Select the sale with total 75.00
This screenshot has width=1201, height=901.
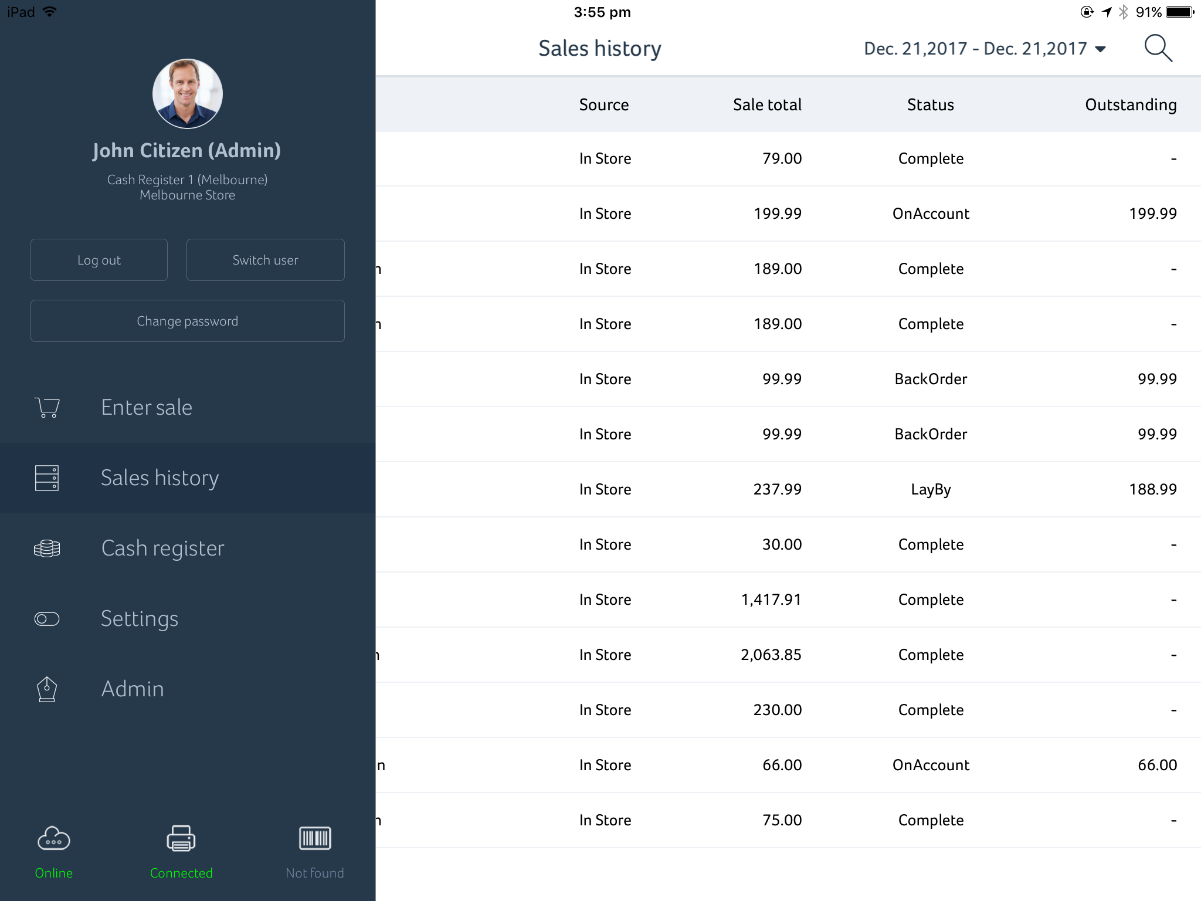[788, 820]
